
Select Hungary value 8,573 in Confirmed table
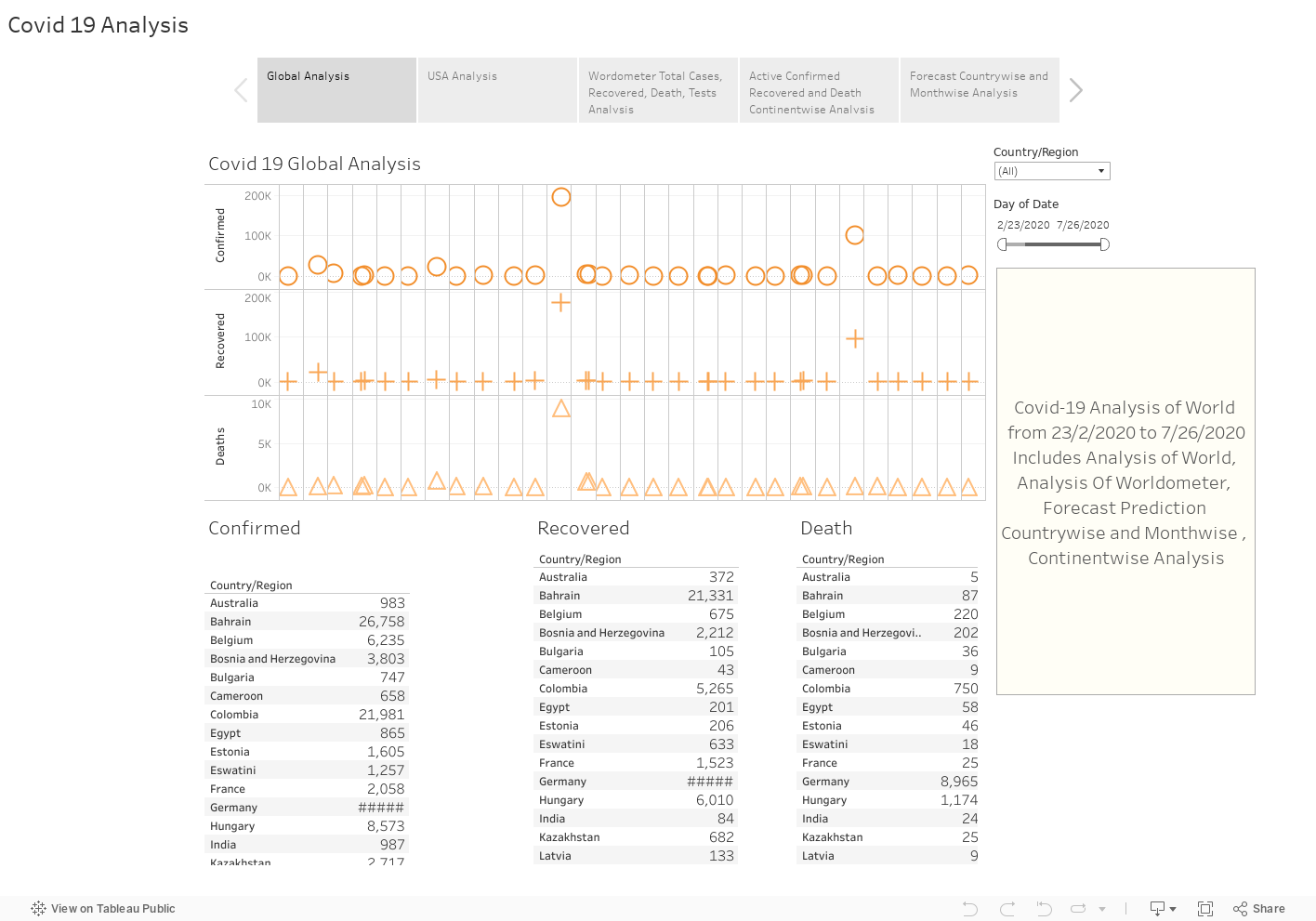[x=386, y=826]
